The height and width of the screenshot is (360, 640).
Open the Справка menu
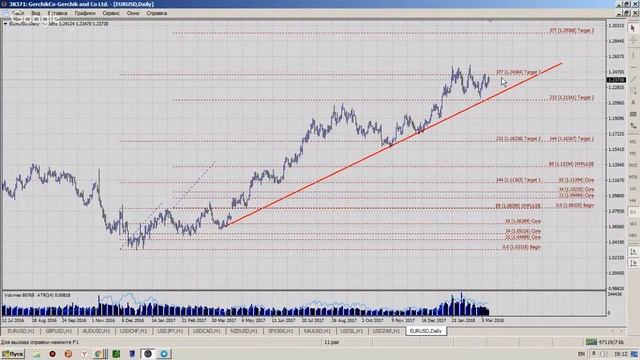[157, 13]
